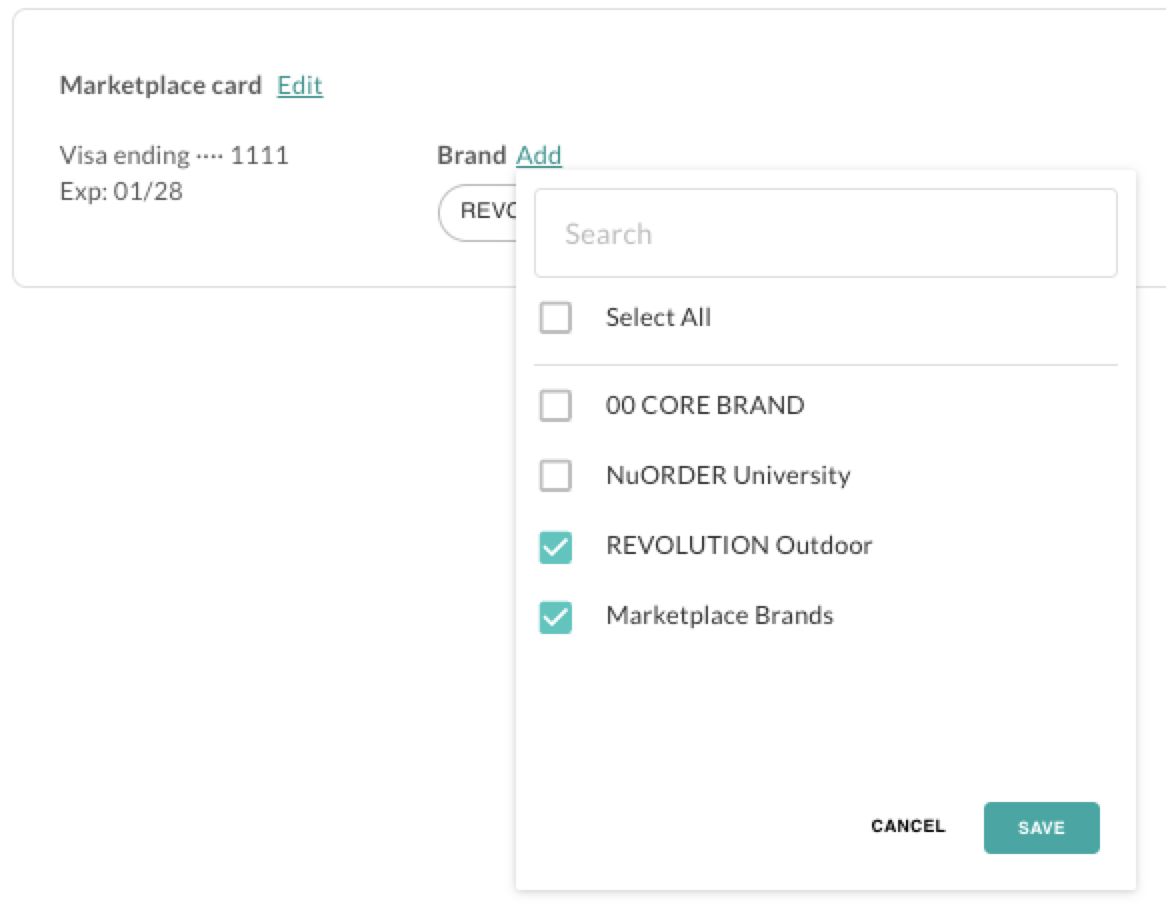Uncheck Marketplace Brands
Screen dimensions: 1166x906
[555, 615]
